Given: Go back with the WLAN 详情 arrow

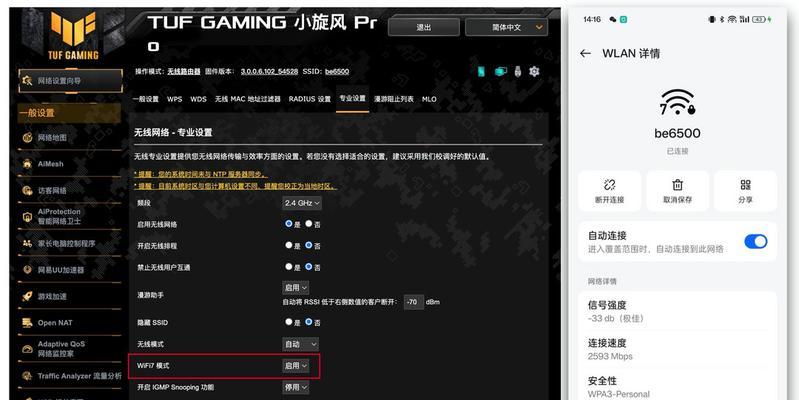Looking at the screenshot, I should coord(585,54).
